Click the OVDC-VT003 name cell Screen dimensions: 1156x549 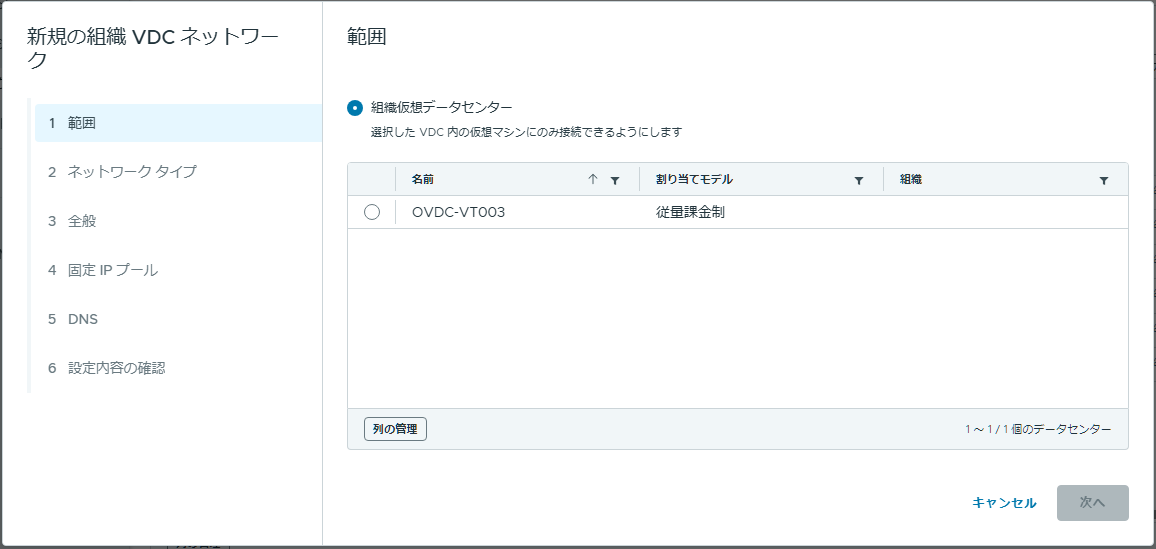459,212
